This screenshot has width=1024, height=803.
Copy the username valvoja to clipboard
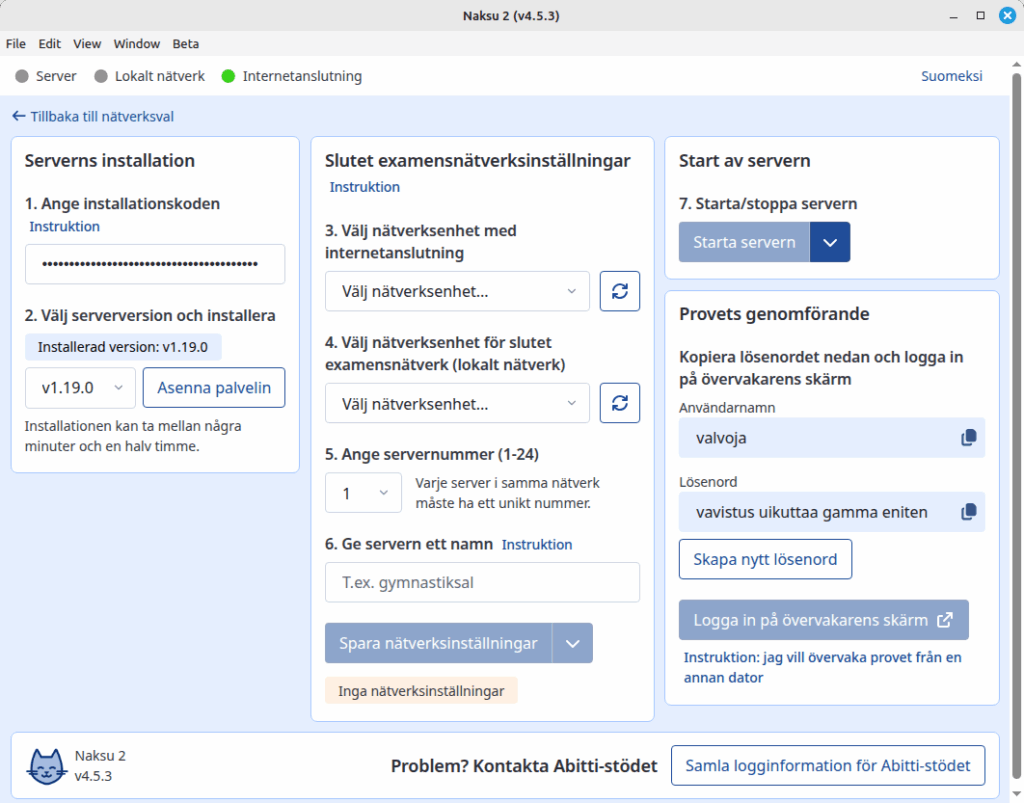click(x=968, y=437)
